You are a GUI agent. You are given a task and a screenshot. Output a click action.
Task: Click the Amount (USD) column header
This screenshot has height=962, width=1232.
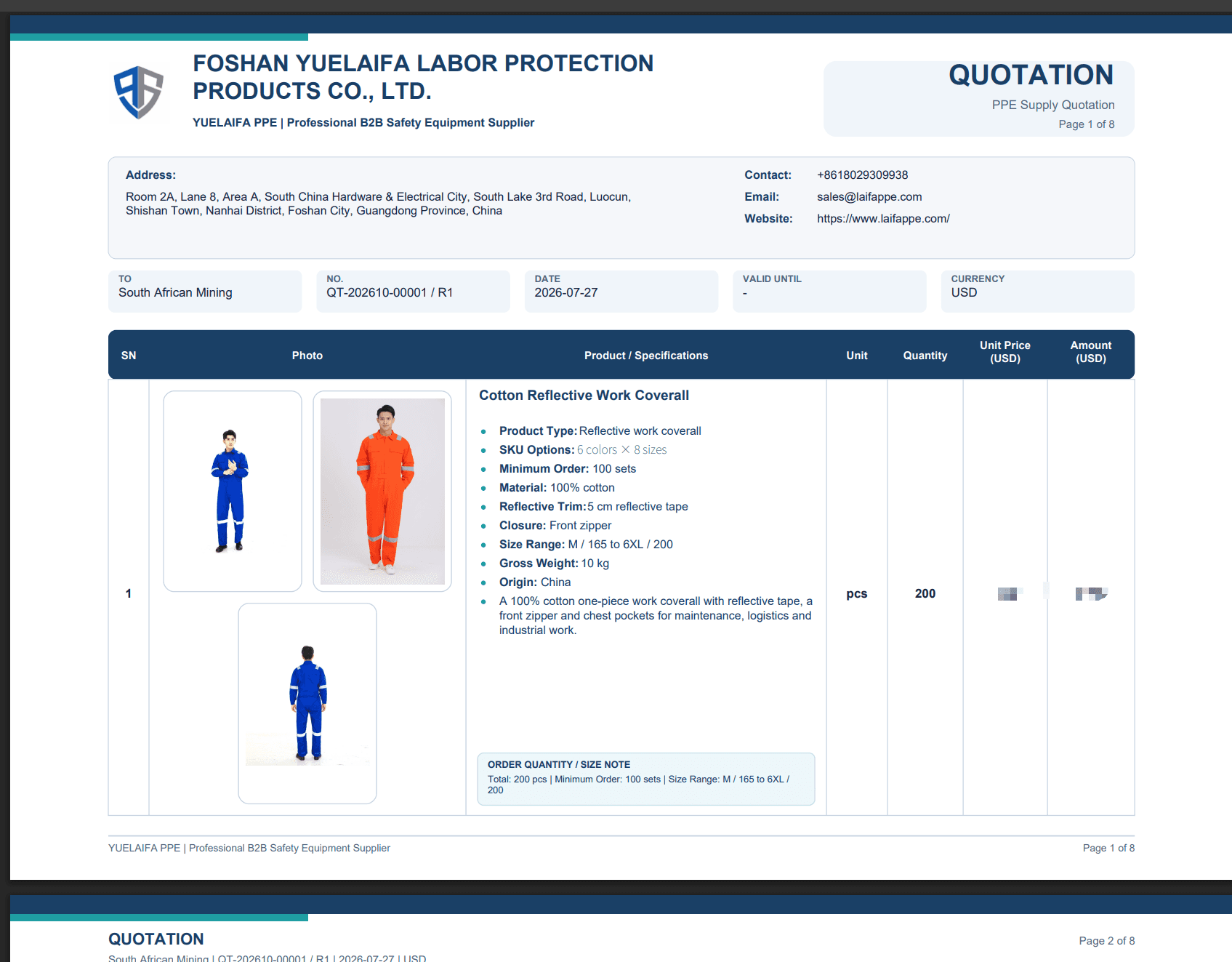1091,352
